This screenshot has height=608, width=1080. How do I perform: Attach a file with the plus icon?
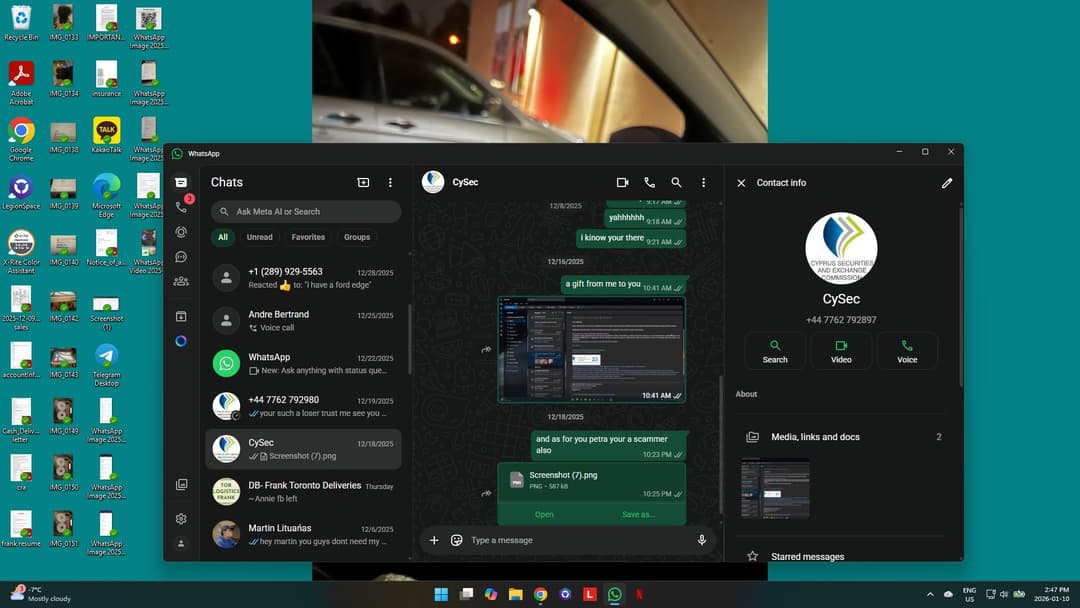(x=434, y=541)
